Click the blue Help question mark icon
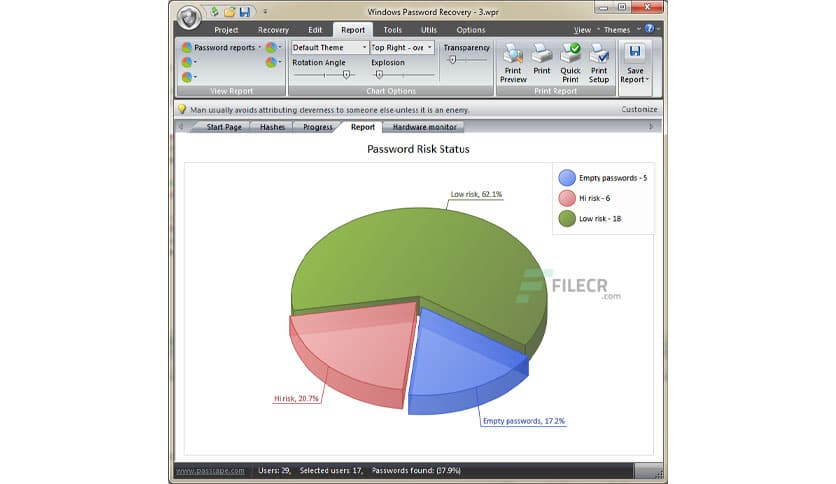The width and height of the screenshot is (836, 484). click(x=649, y=29)
